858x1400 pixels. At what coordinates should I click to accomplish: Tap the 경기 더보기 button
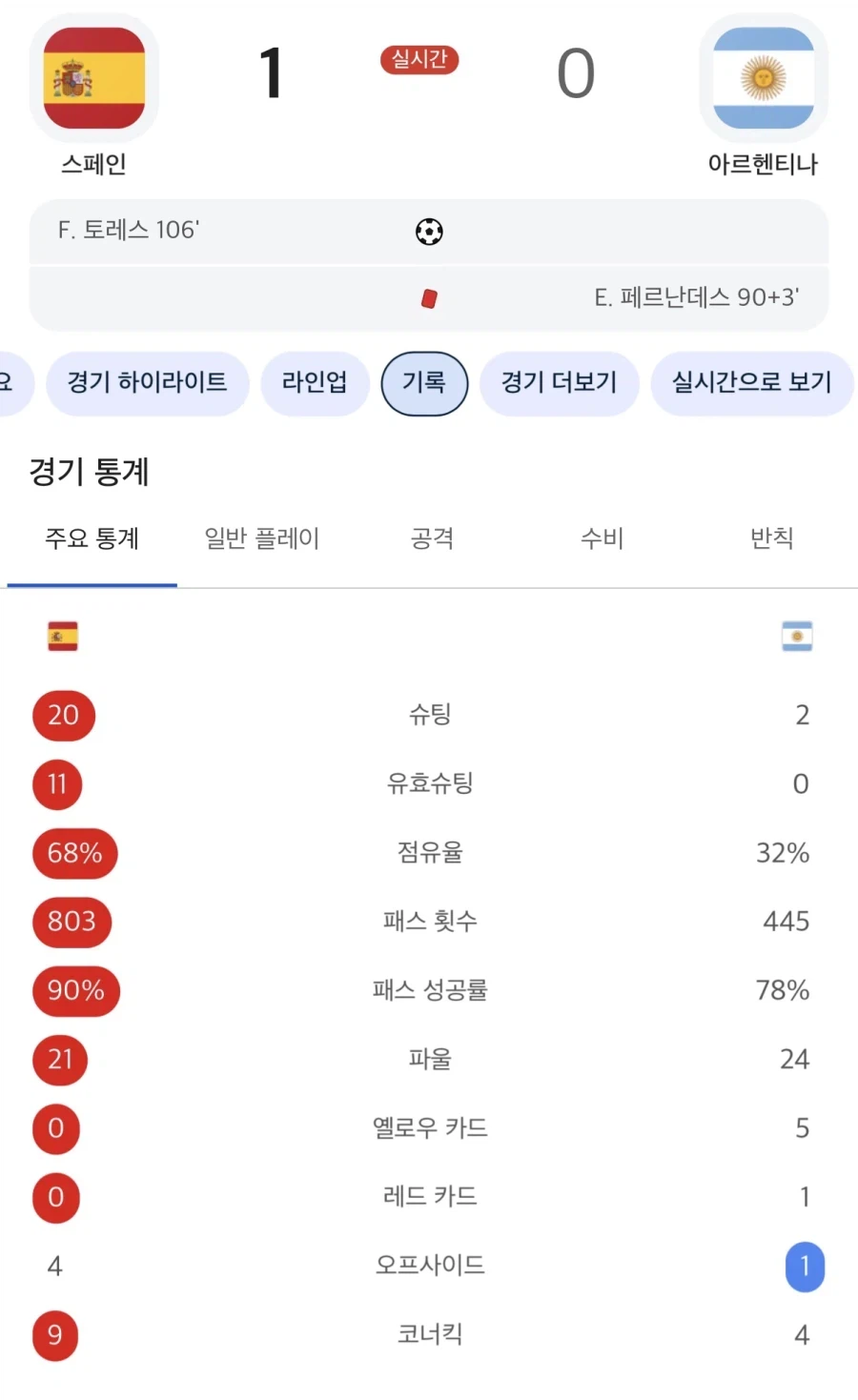(560, 383)
